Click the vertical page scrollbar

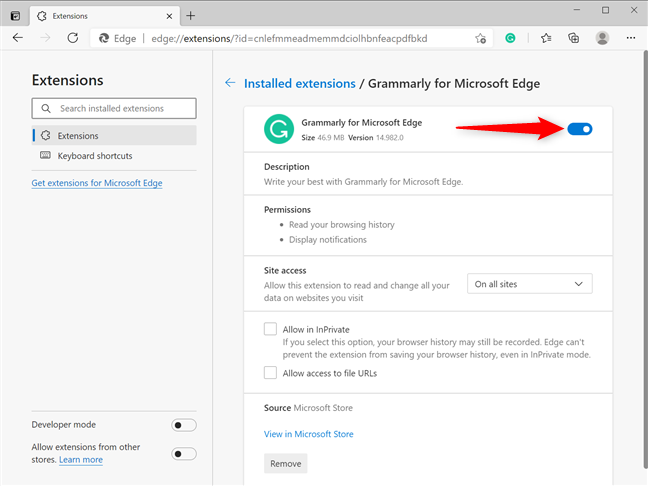(645, 260)
